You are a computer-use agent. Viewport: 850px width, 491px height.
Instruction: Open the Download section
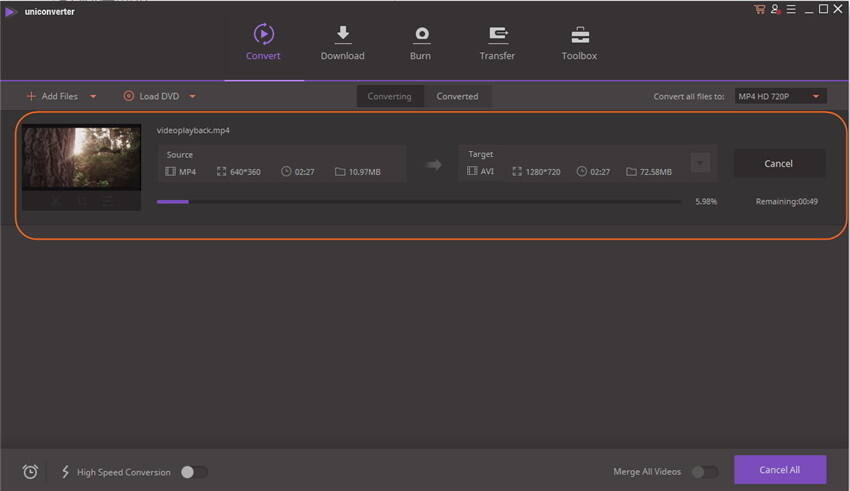click(343, 42)
